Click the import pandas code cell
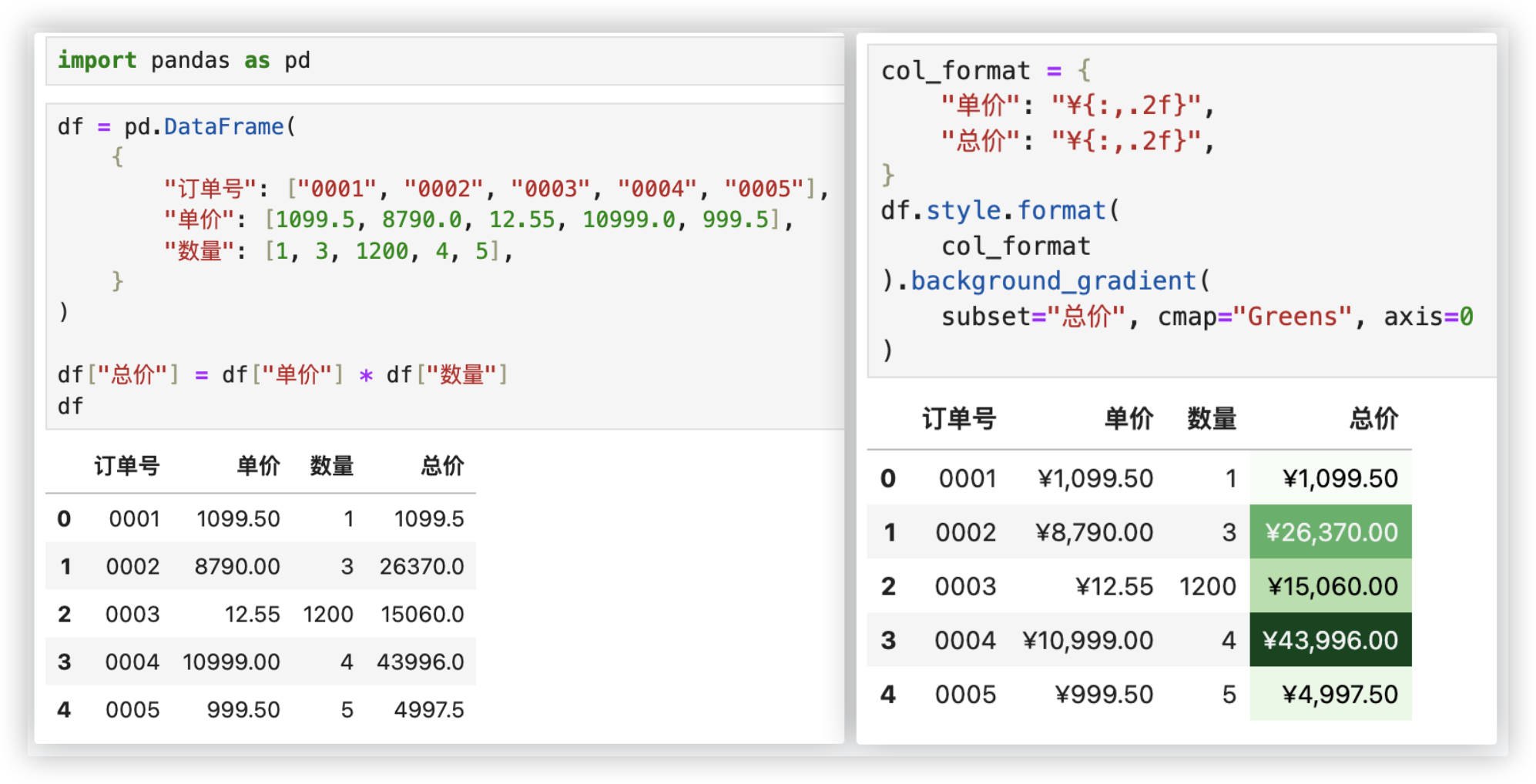Screen dimensions: 1536x784 tap(183, 61)
